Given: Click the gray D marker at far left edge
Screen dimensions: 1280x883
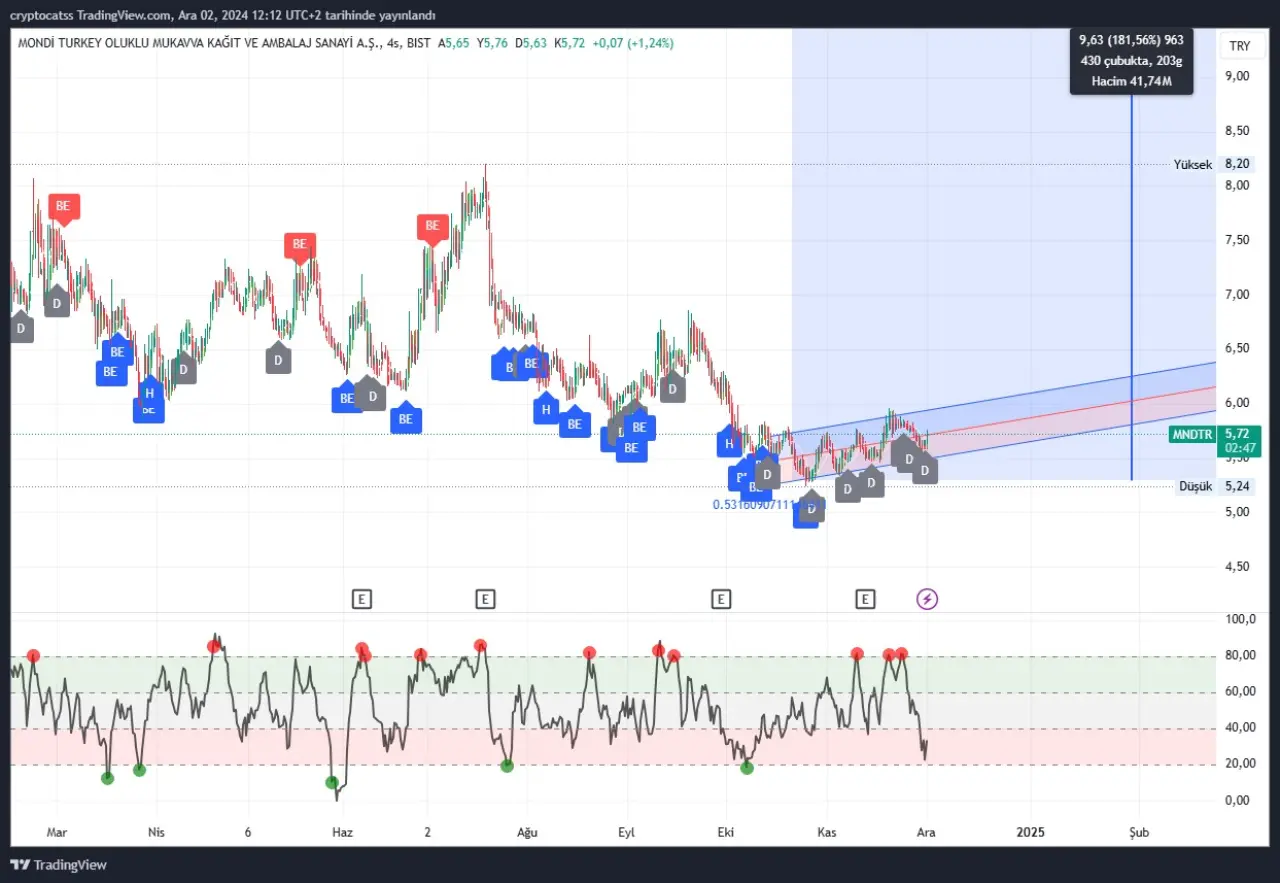Looking at the screenshot, I should pos(20,327).
